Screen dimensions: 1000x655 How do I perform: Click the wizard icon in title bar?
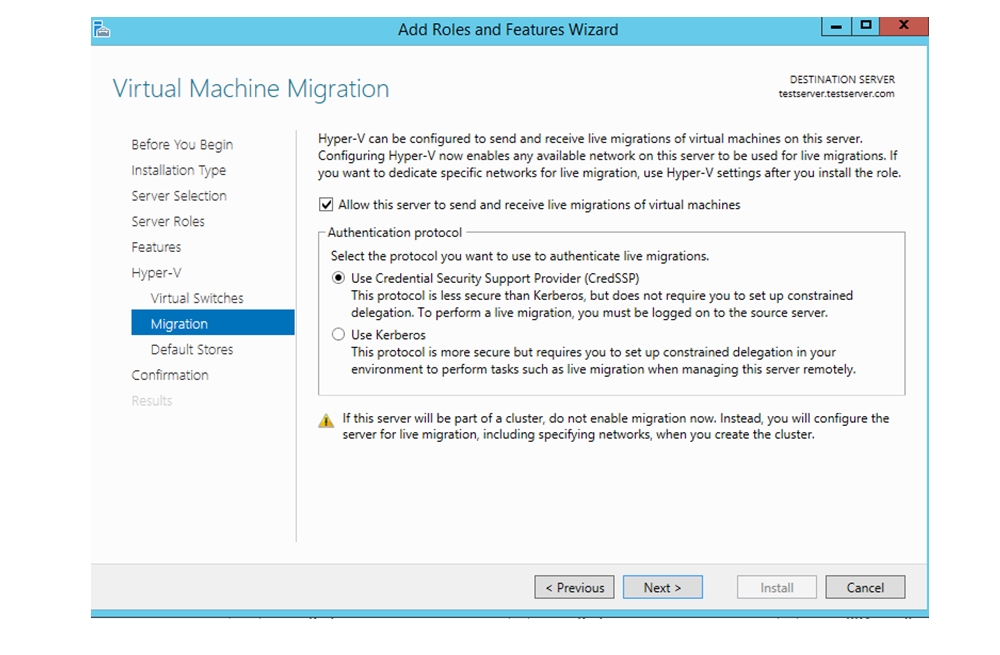click(101, 30)
